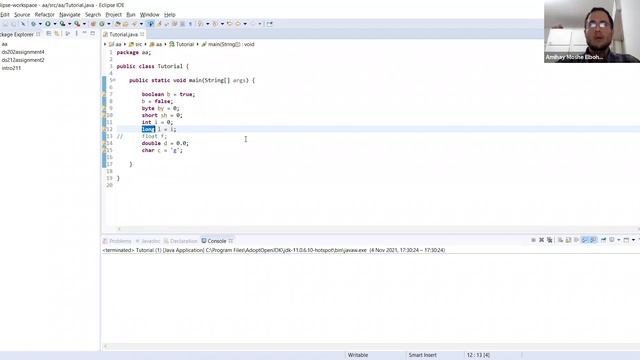Open the Debug button dropdown arrow
The height and width of the screenshot is (360, 640).
coord(40,24)
